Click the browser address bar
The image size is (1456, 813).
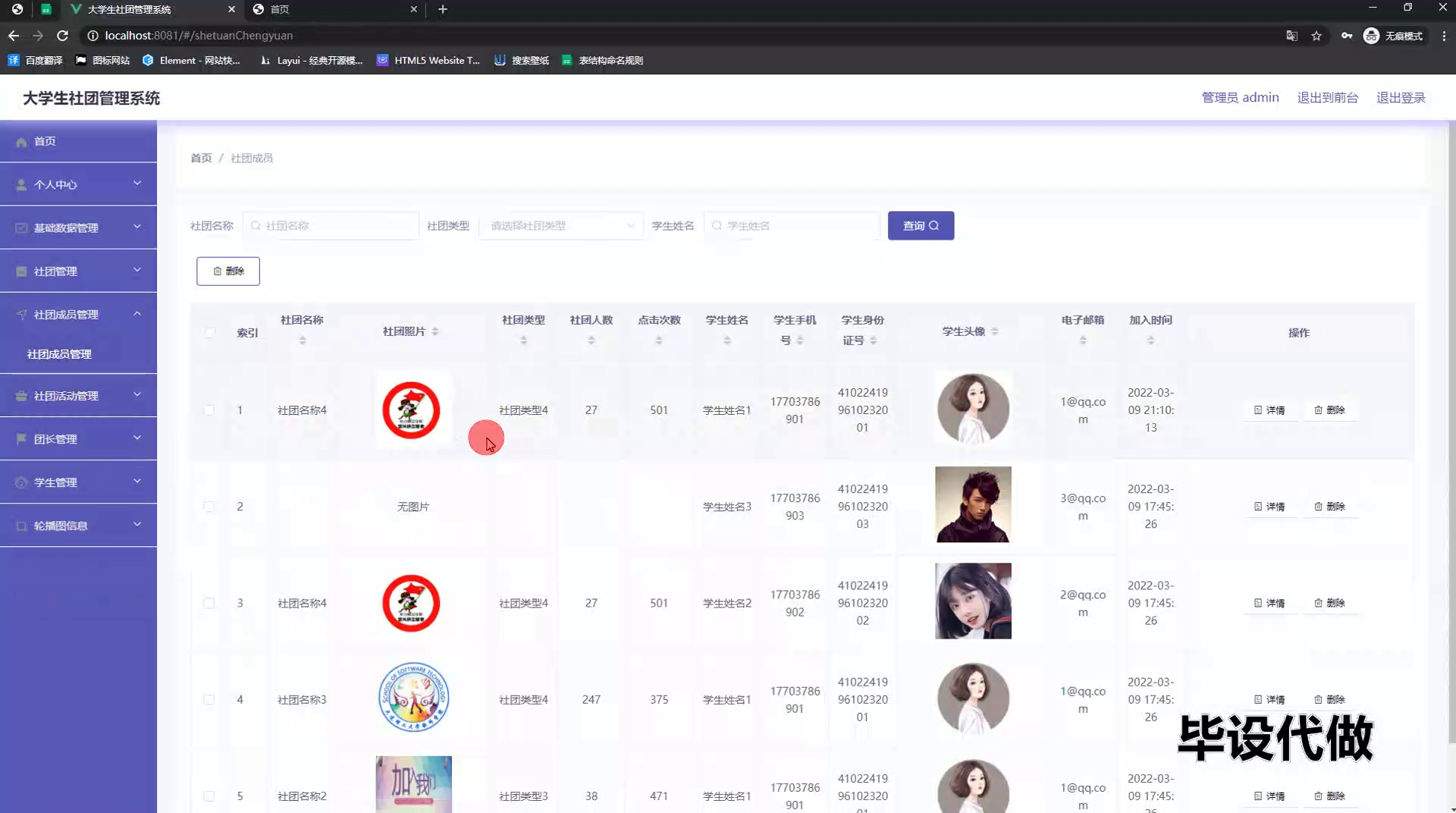[682, 36]
